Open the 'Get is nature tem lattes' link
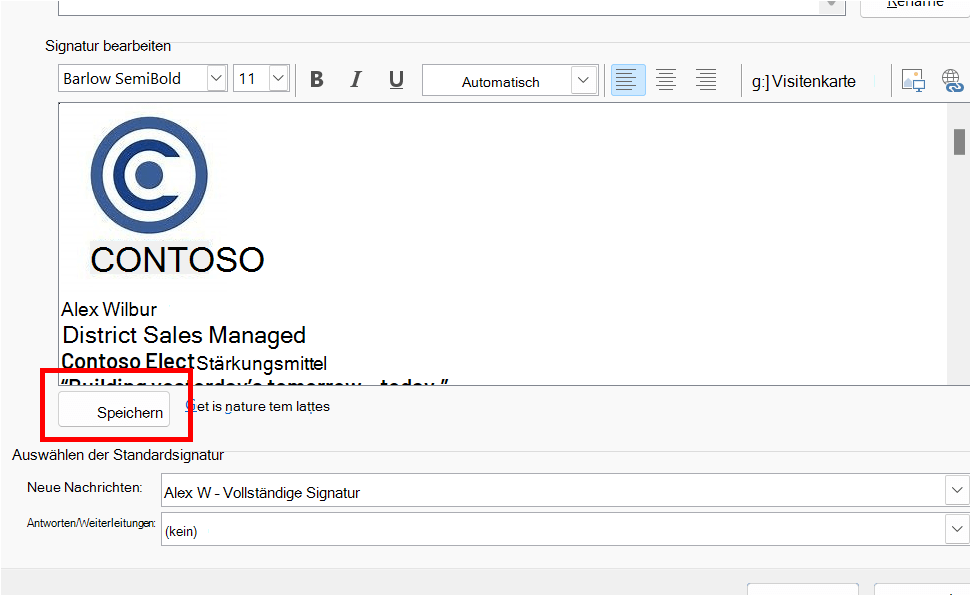The width and height of the screenshot is (970, 595). [x=257, y=406]
